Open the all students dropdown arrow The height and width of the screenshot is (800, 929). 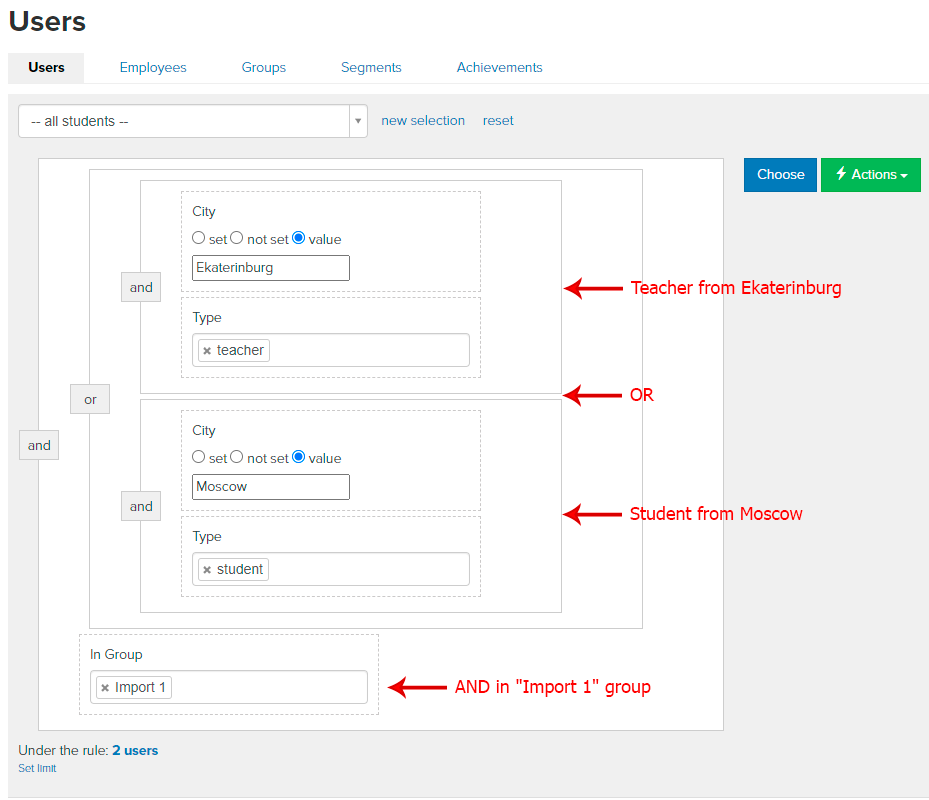point(358,121)
